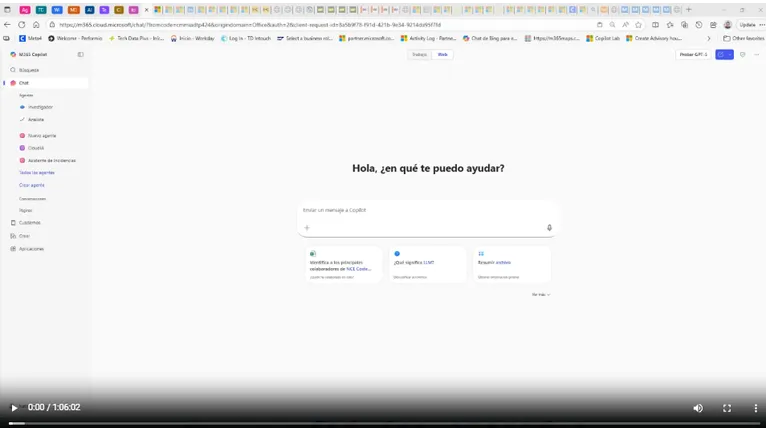The width and height of the screenshot is (766, 431).
Task: Open the Copilot Lab bookmark
Action: [603, 38]
